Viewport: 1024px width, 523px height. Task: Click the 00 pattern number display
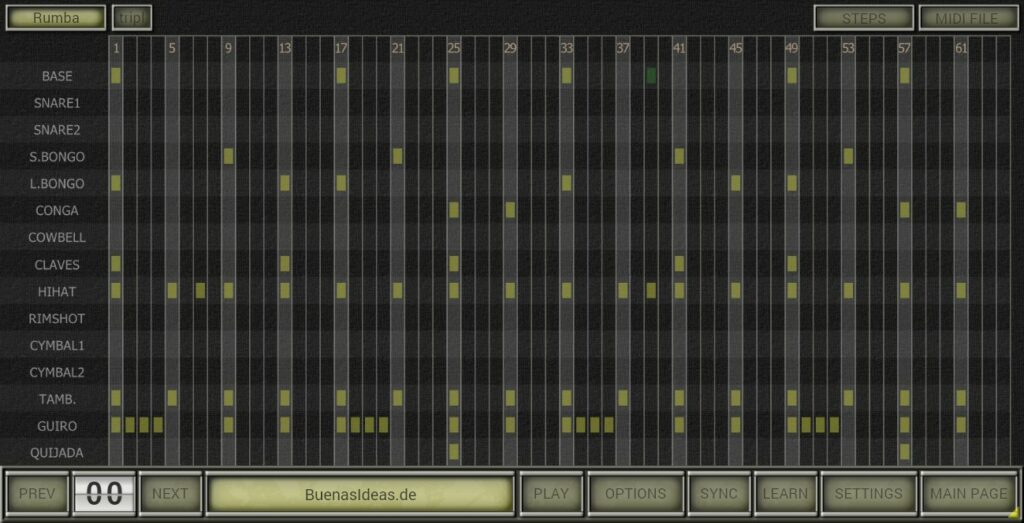104,494
